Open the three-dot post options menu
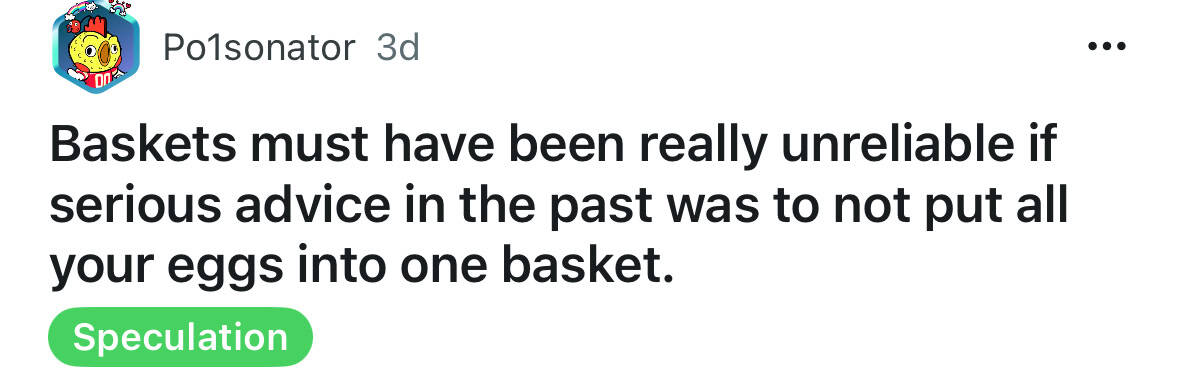 (x=1107, y=47)
